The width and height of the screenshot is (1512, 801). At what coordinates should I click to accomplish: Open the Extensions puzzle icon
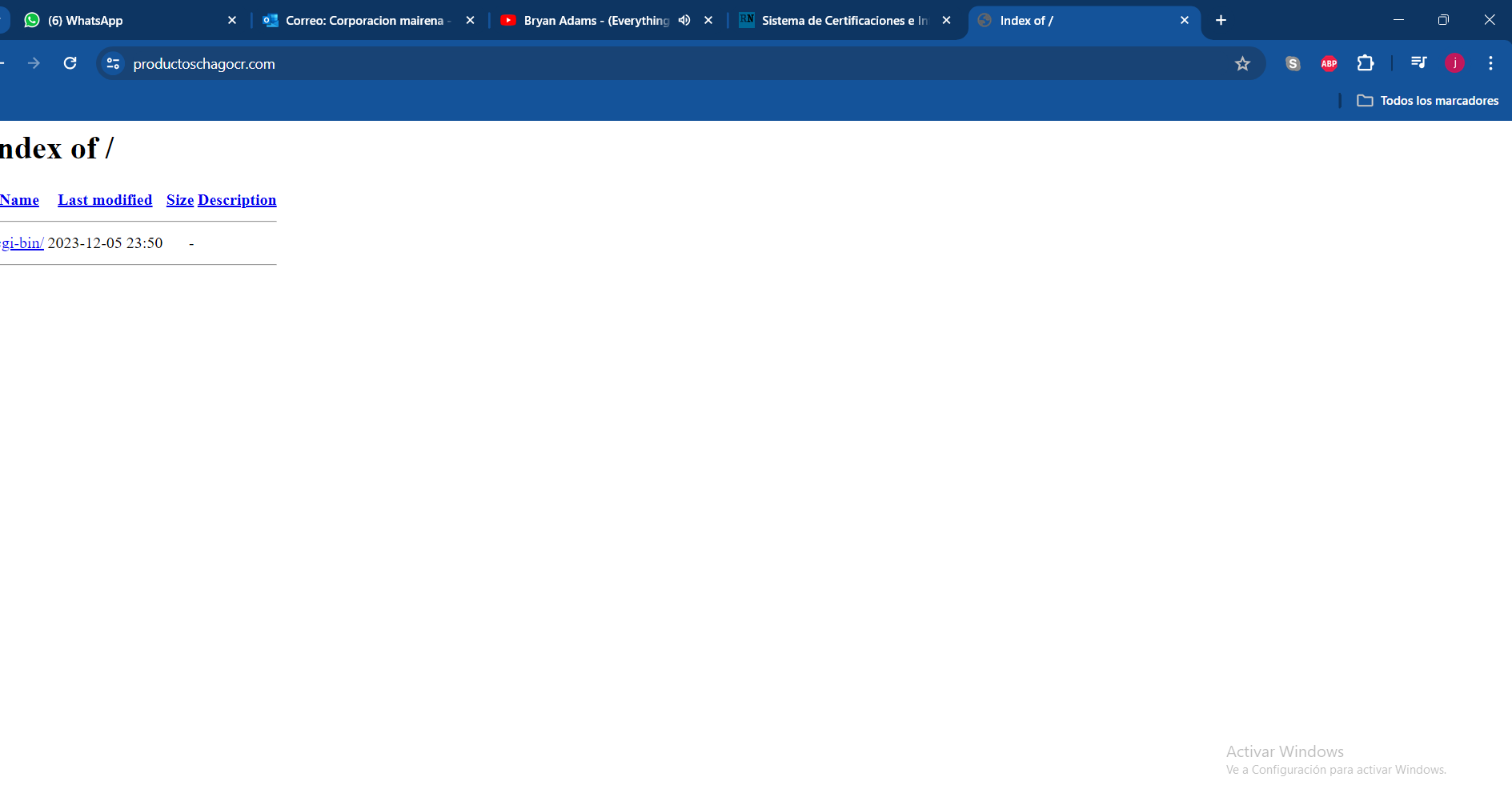(x=1366, y=63)
